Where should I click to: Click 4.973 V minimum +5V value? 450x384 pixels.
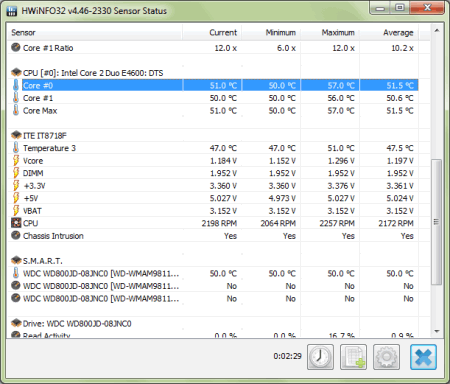coord(282,198)
